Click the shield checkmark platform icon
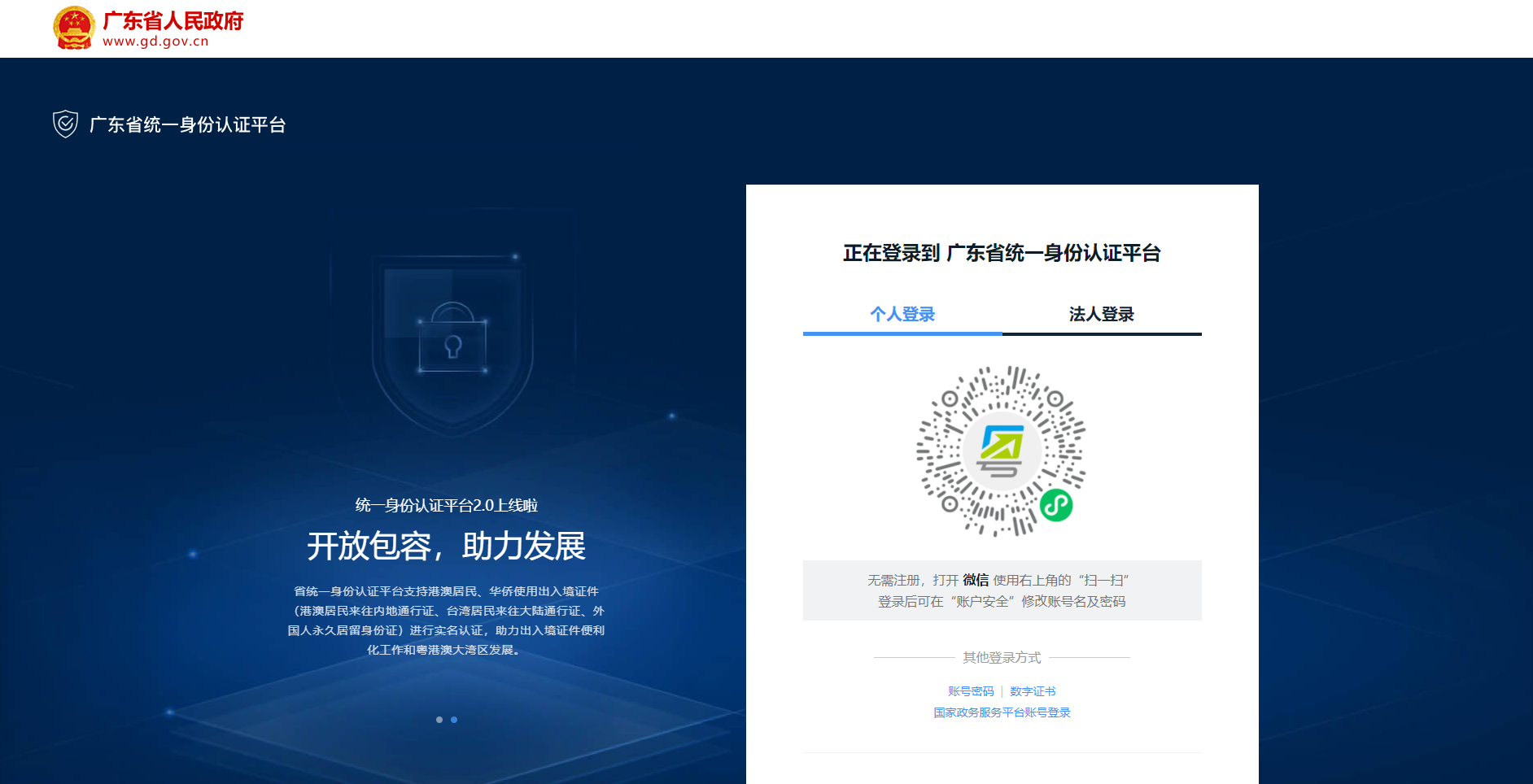Image resolution: width=1533 pixels, height=784 pixels. [65, 124]
